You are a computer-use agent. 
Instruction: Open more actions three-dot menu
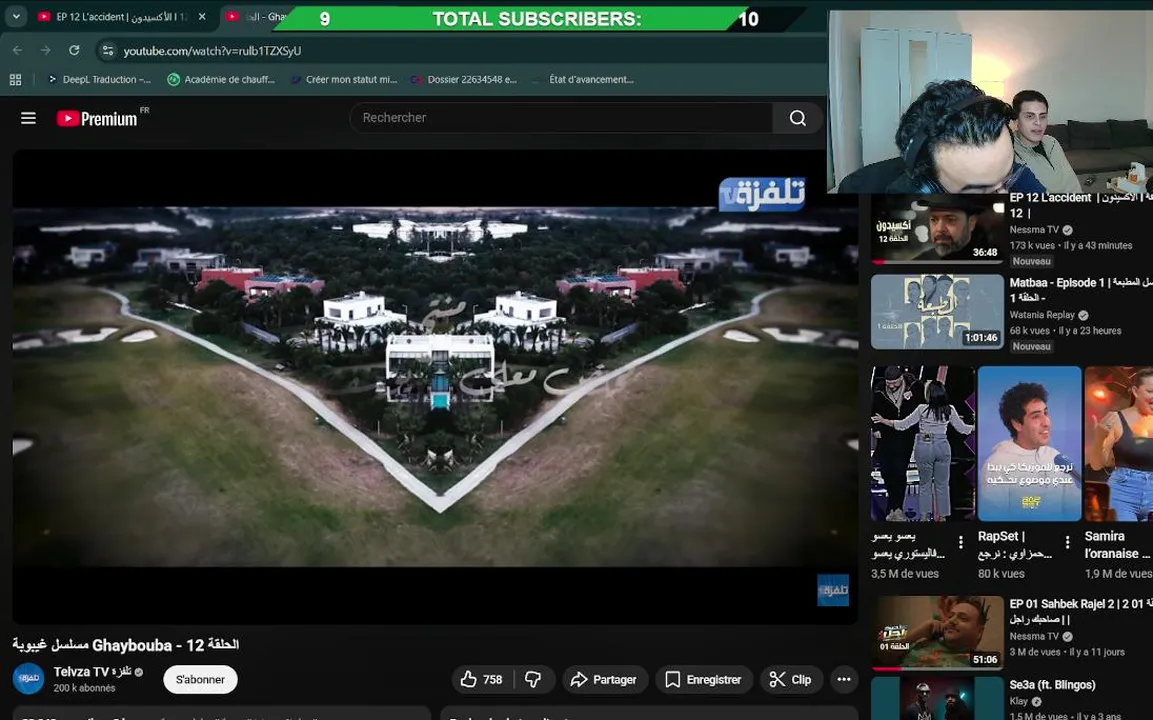pos(843,680)
